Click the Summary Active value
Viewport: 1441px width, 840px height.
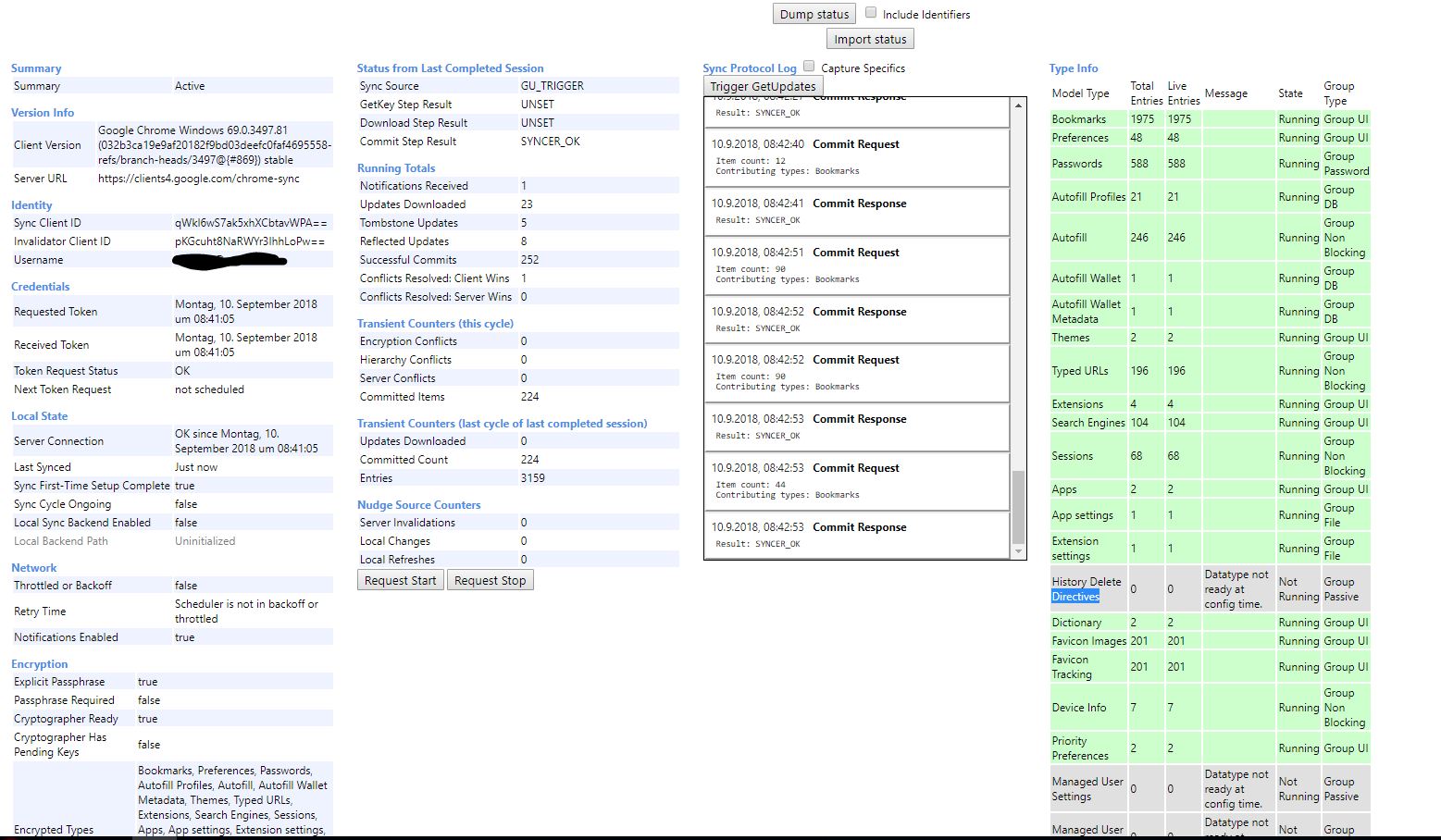click(190, 86)
